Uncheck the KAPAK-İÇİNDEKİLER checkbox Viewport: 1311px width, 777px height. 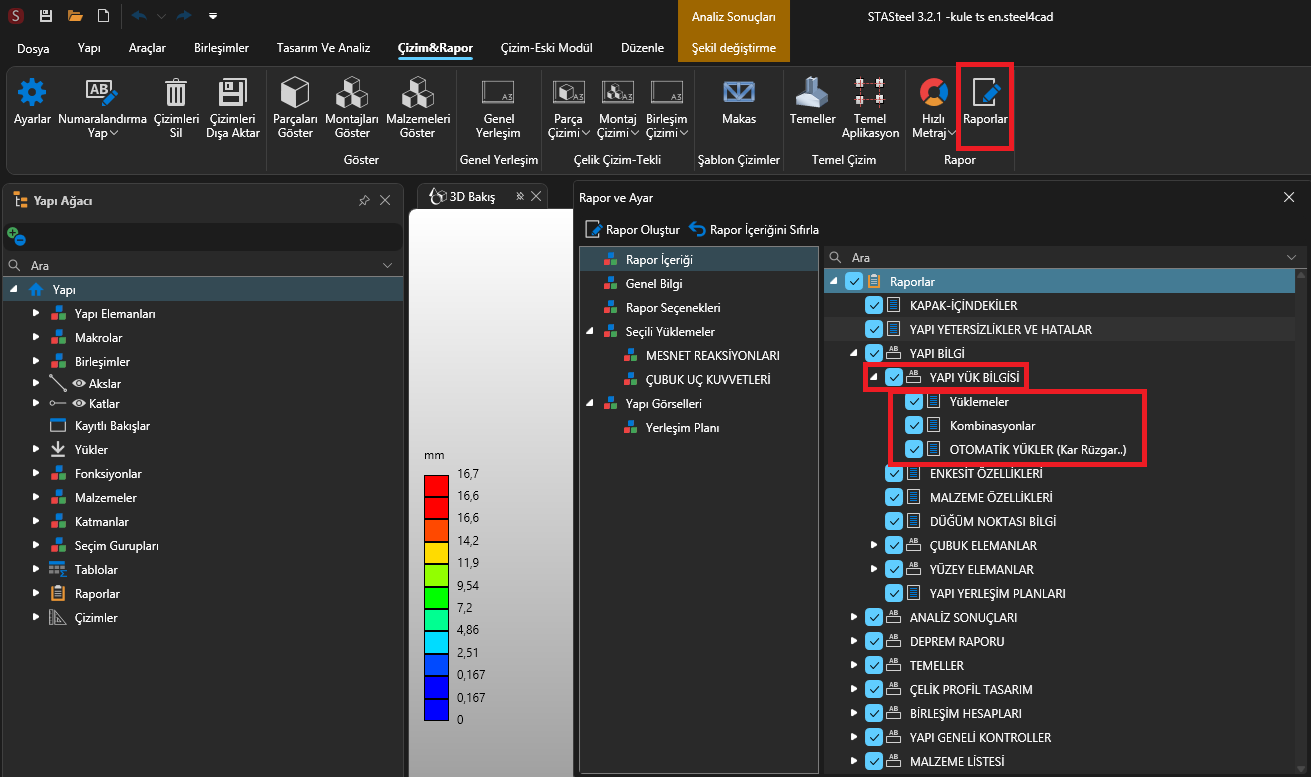click(x=874, y=306)
